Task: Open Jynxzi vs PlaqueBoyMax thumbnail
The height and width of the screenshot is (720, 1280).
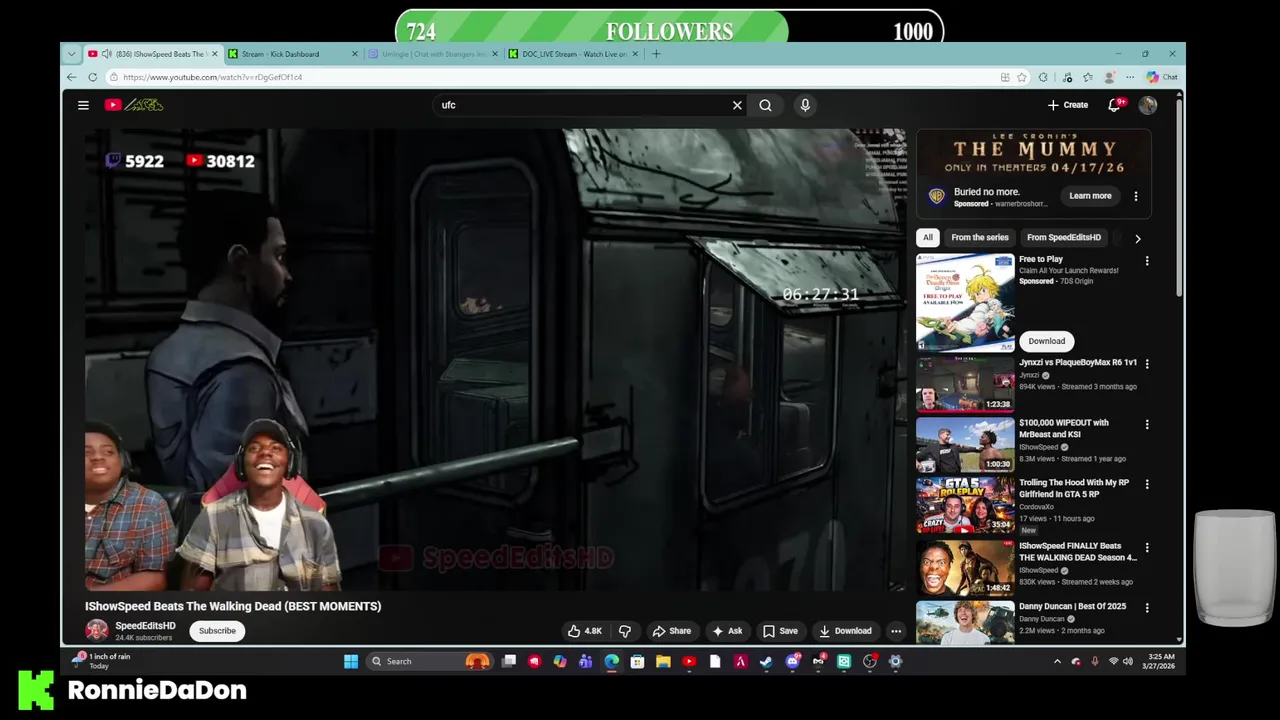Action: (965, 385)
